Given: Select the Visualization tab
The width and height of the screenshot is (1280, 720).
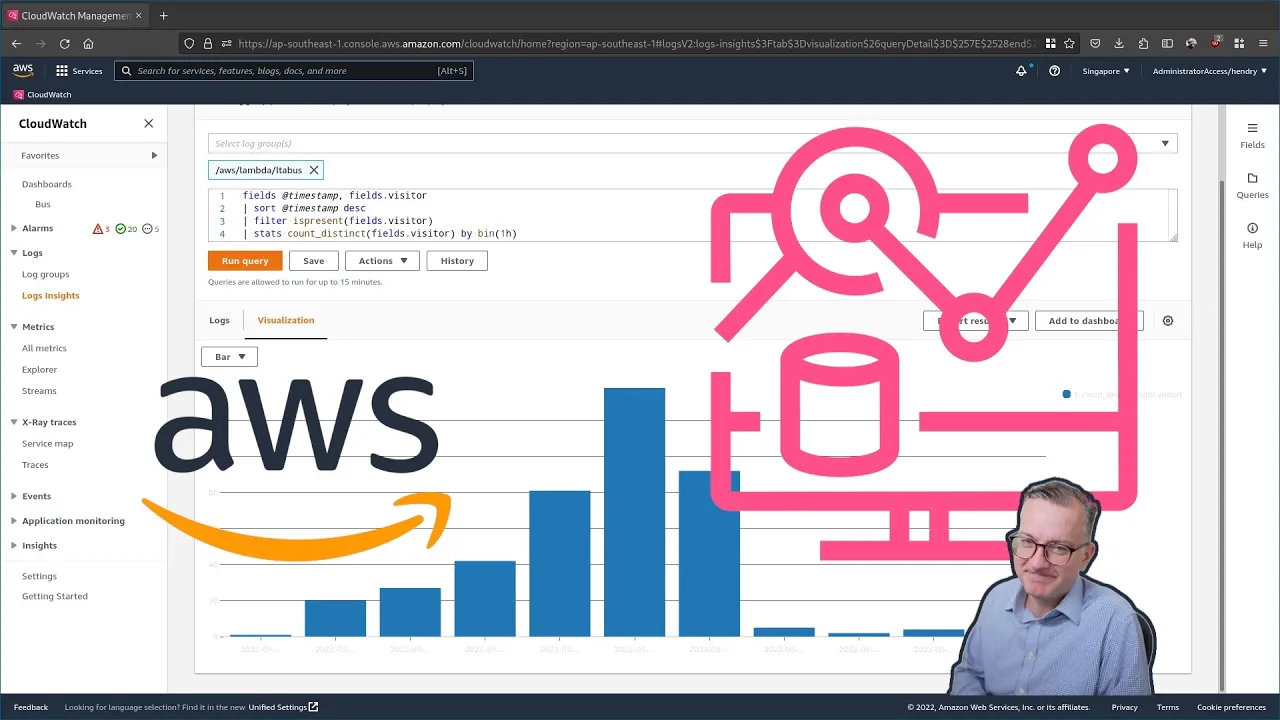Looking at the screenshot, I should click(286, 320).
